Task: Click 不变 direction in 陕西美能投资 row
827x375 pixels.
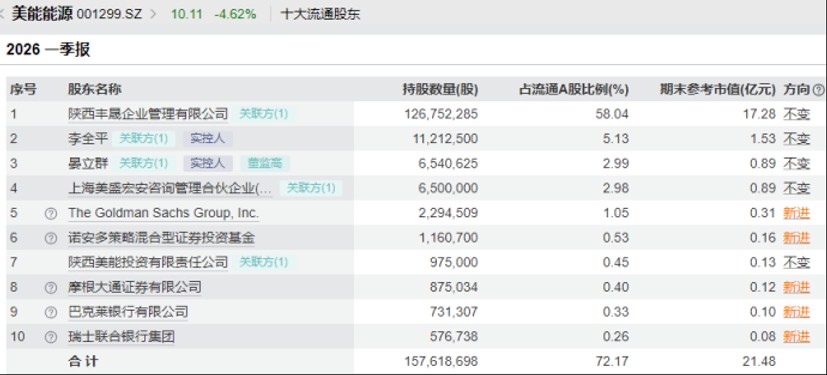Action: [796, 262]
